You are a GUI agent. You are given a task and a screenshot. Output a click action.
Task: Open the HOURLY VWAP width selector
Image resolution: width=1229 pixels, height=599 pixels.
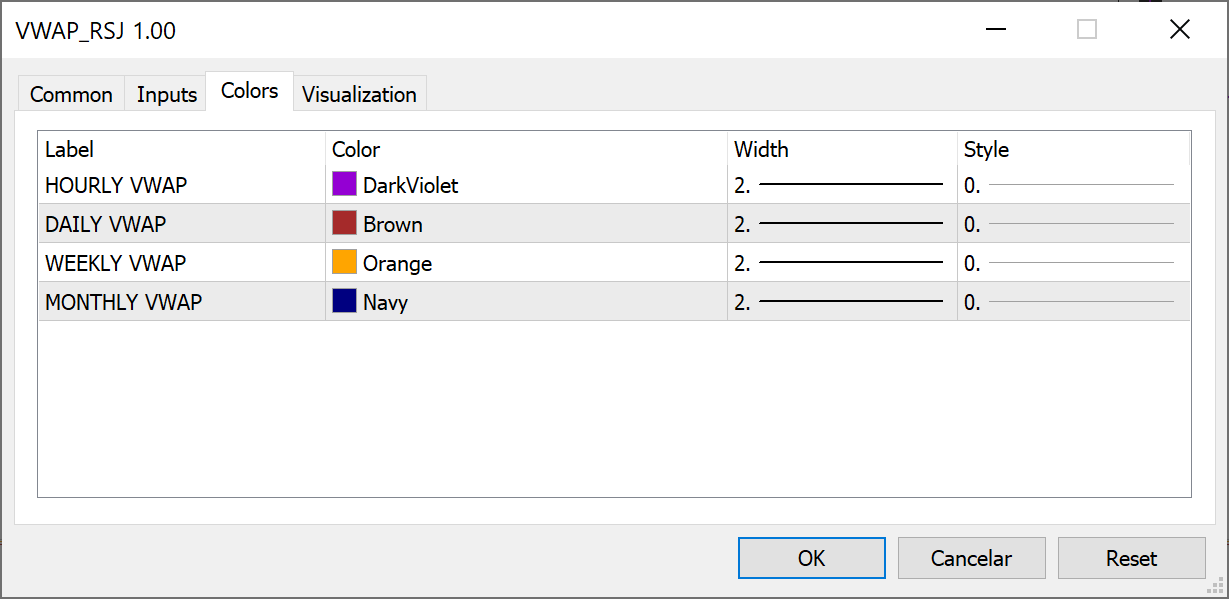click(841, 185)
